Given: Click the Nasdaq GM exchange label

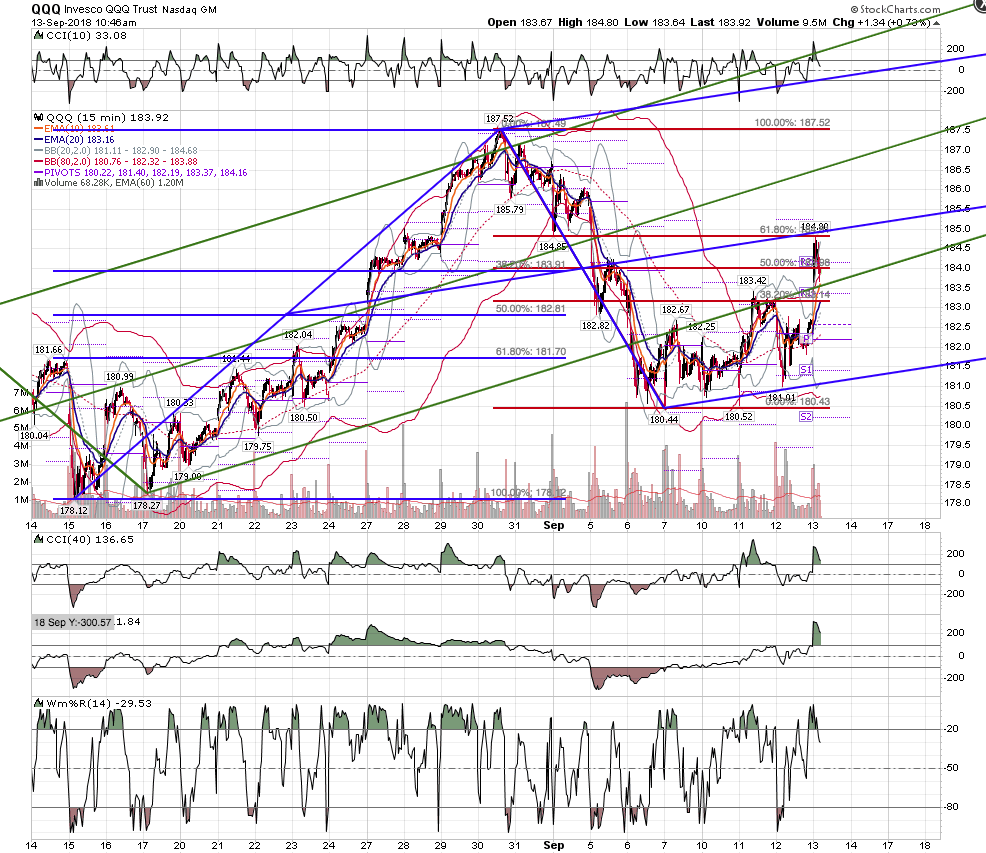Looking at the screenshot, I should coord(189,10).
